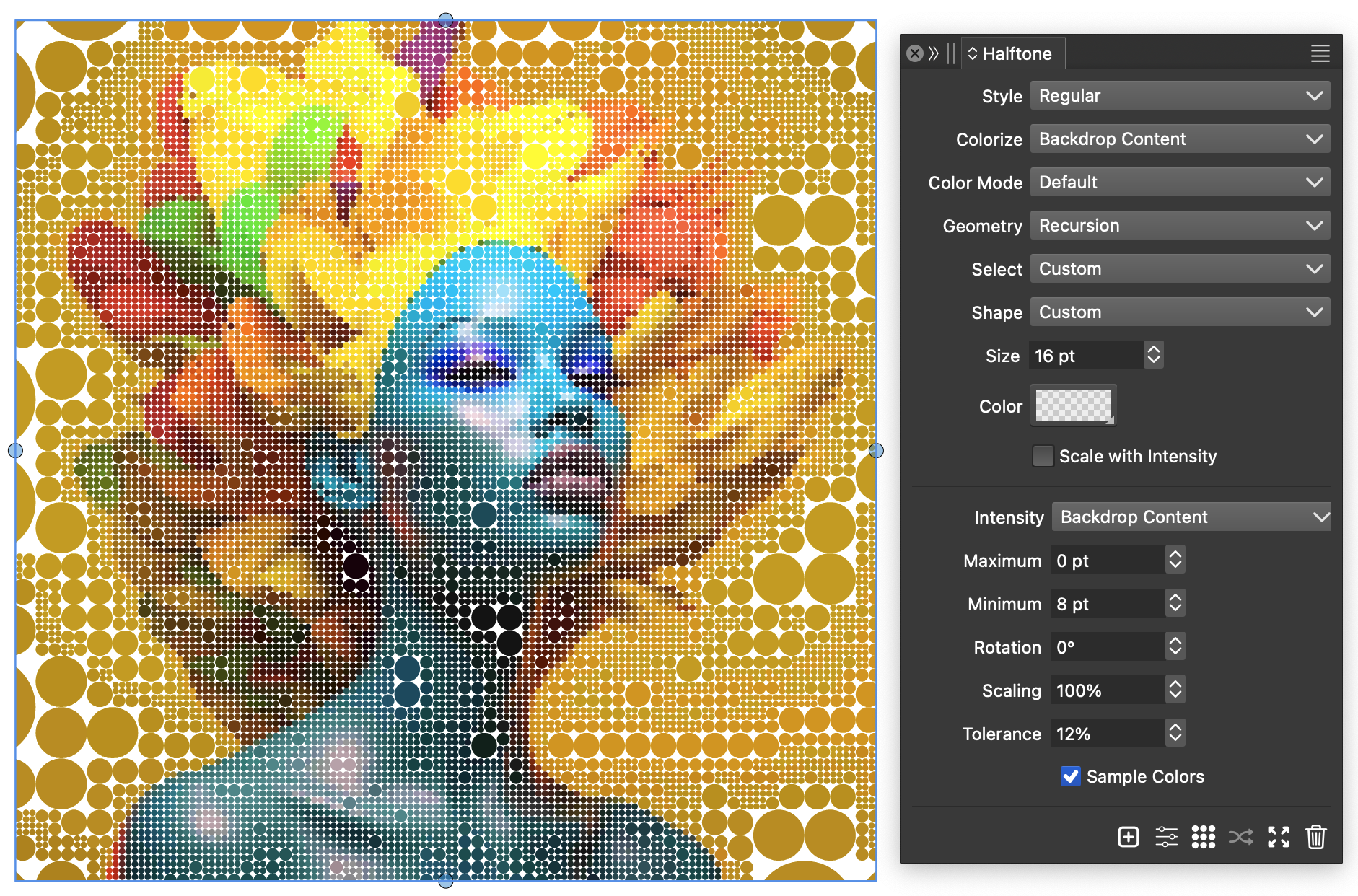This screenshot has width=1358, height=896.
Task: Click the Minimum 8 pt input field
Action: [1107, 604]
